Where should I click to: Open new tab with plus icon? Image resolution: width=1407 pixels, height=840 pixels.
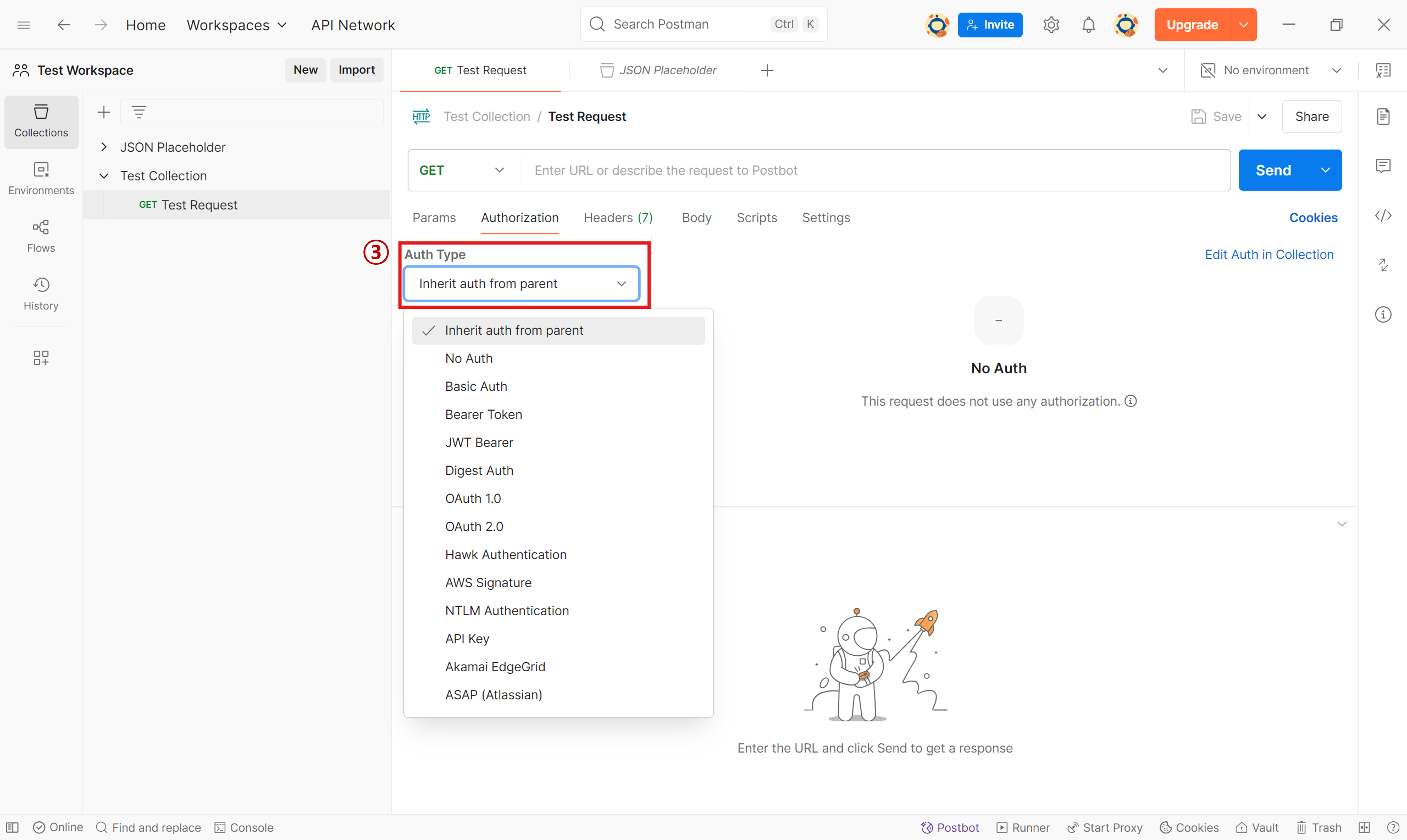pos(767,70)
